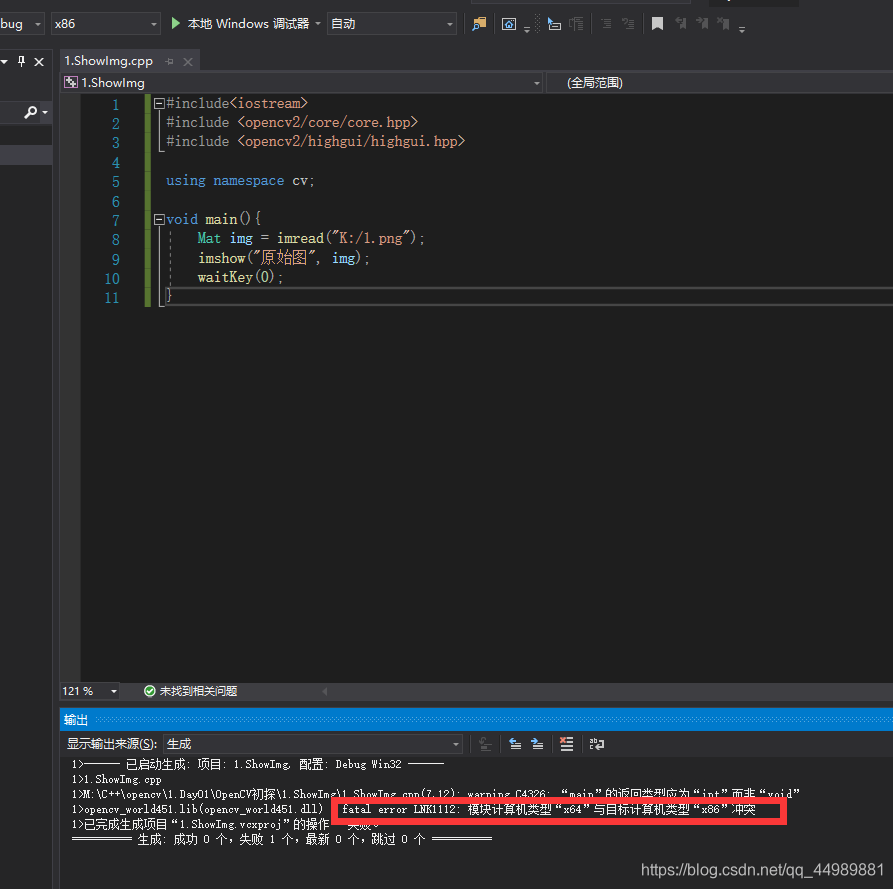The height and width of the screenshot is (889, 893).
Task: Click the using namespace cv; line
Action: tap(240, 181)
